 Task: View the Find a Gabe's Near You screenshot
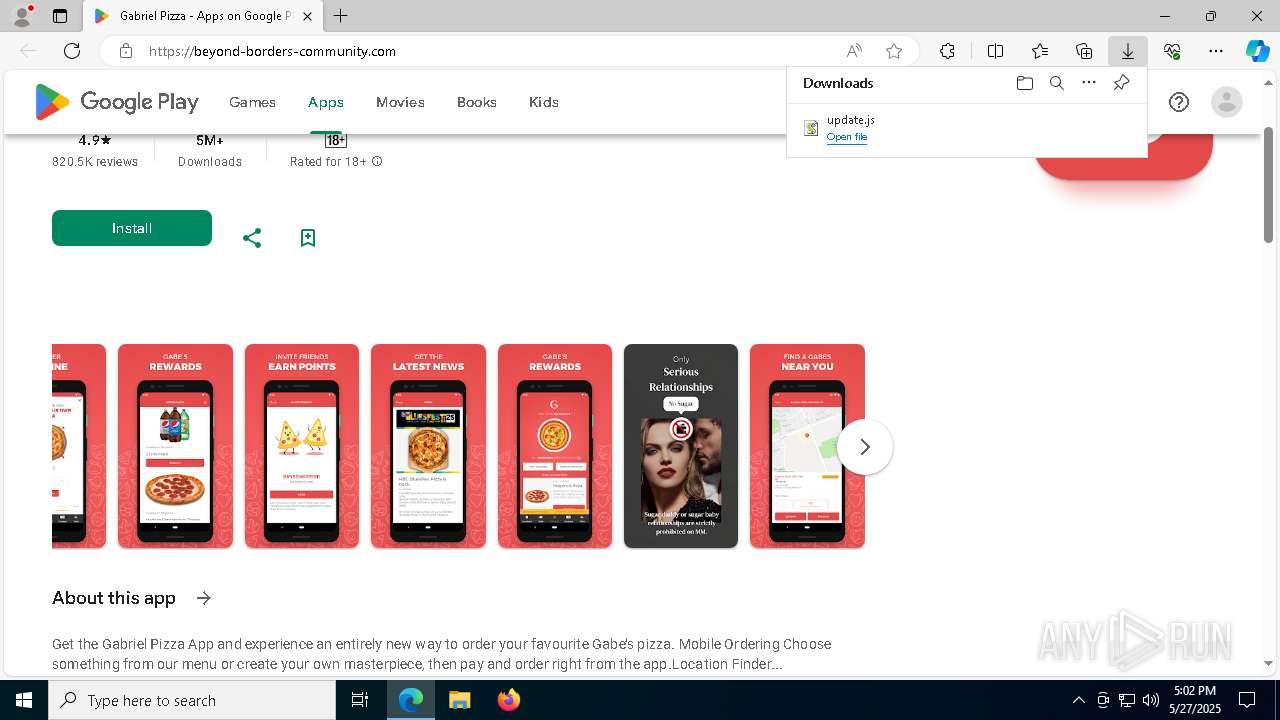coord(807,446)
